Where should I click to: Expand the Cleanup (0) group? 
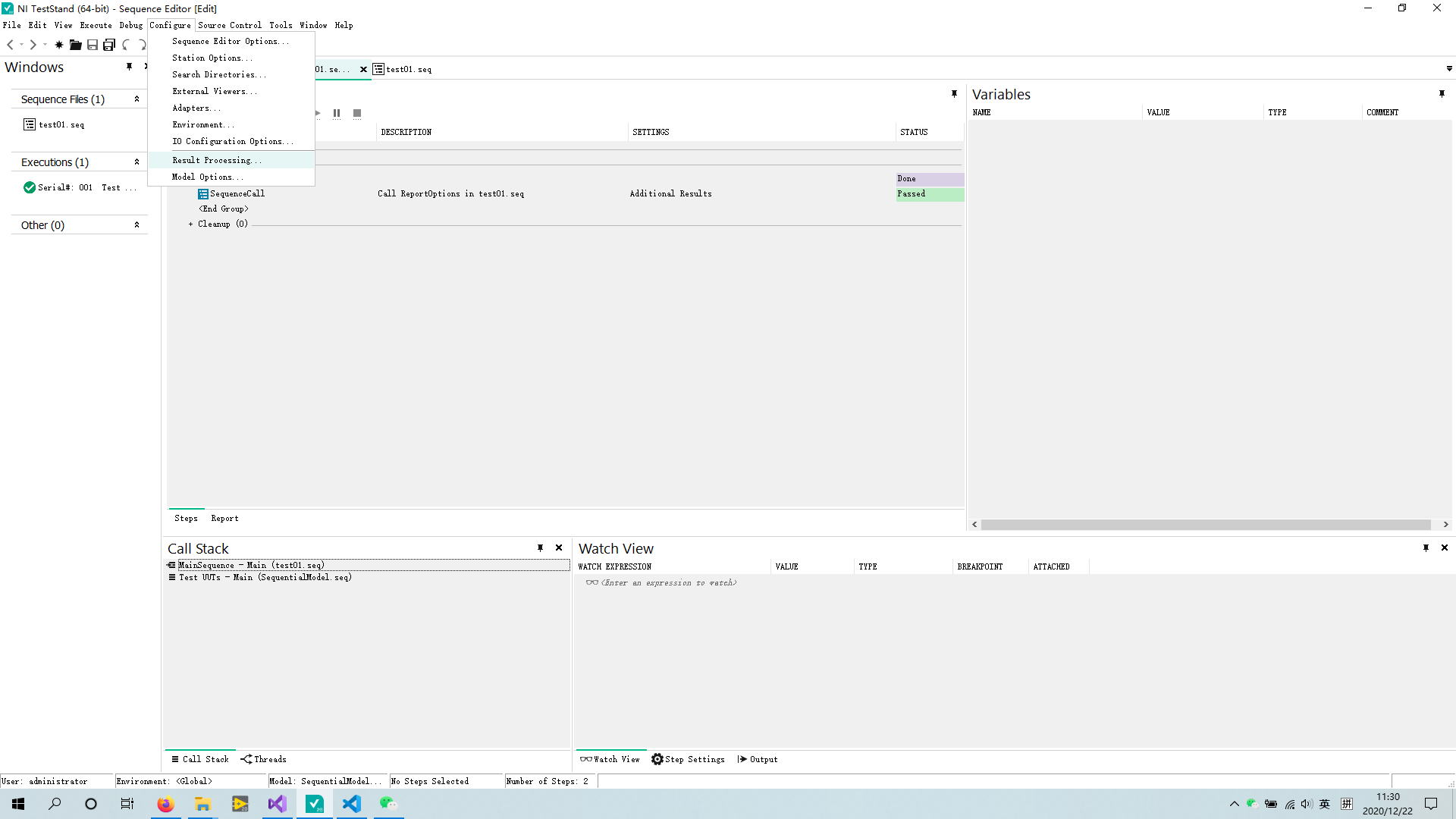point(191,224)
